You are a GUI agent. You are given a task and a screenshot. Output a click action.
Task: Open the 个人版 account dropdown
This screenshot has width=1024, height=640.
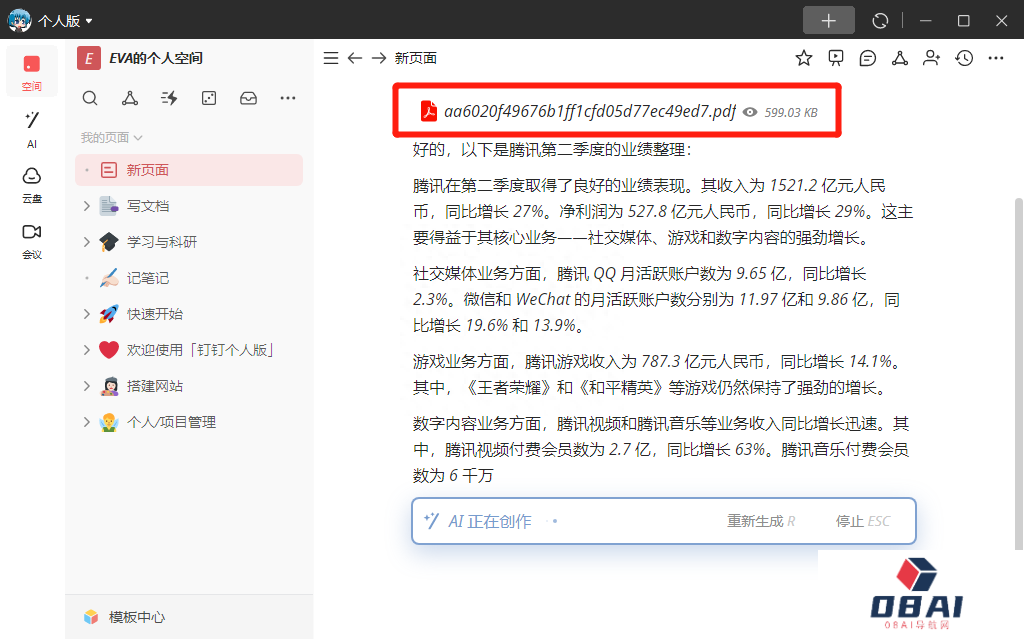point(65,21)
